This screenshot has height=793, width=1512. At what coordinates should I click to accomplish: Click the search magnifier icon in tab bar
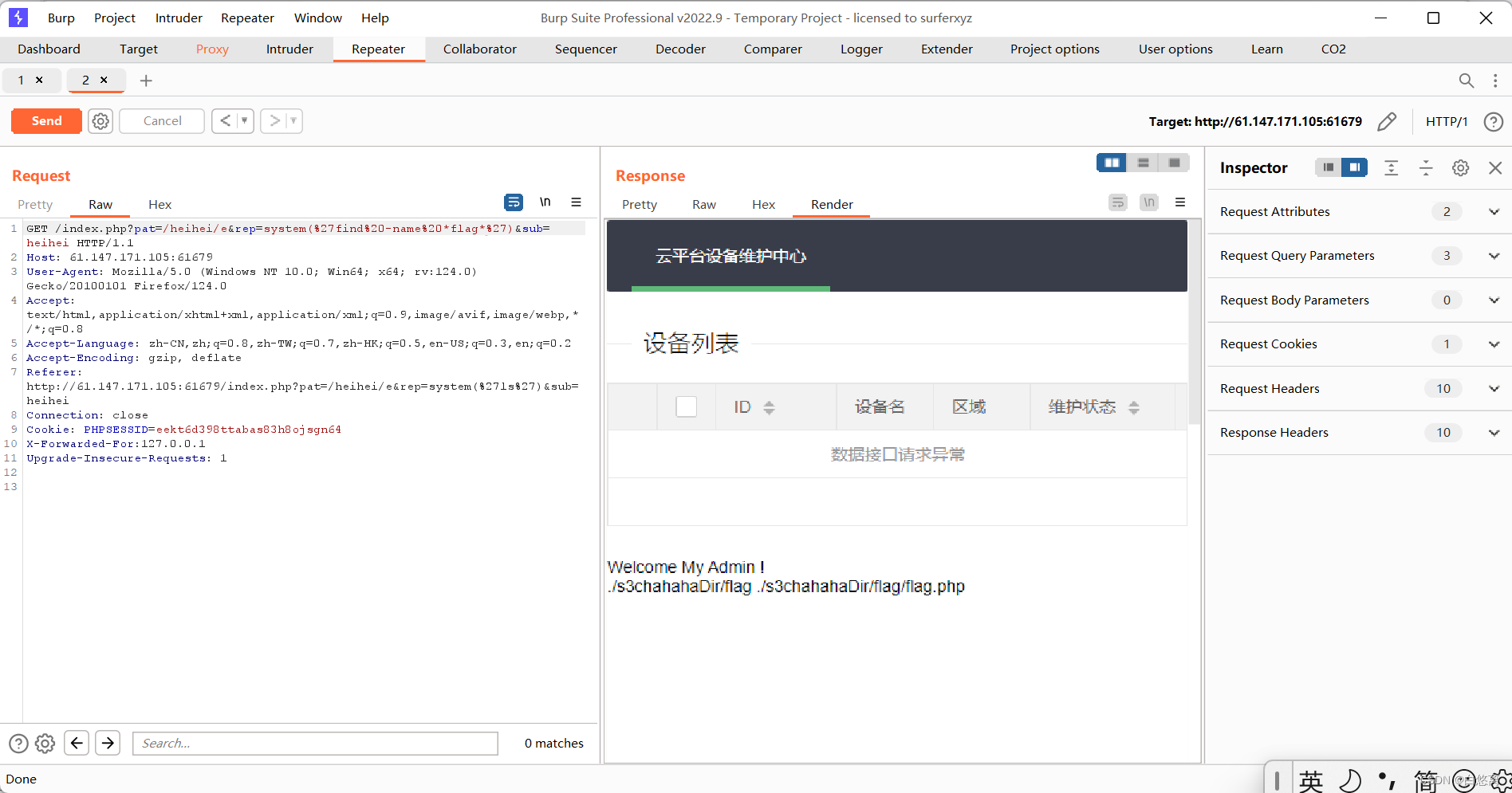1466,80
